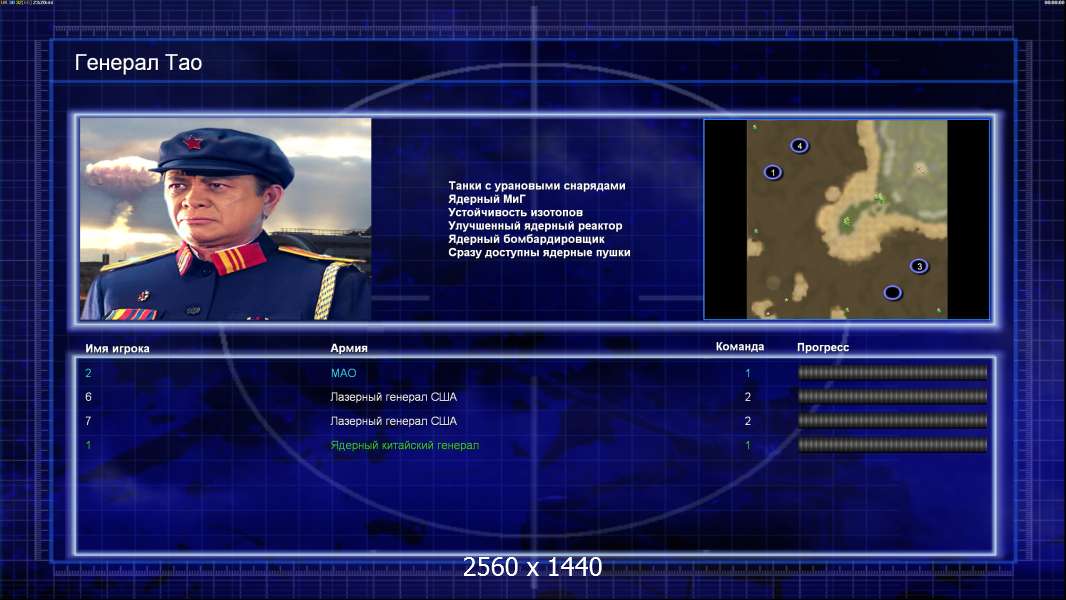Click the team number in player 7's row
This screenshot has width=1066, height=600.
click(748, 421)
